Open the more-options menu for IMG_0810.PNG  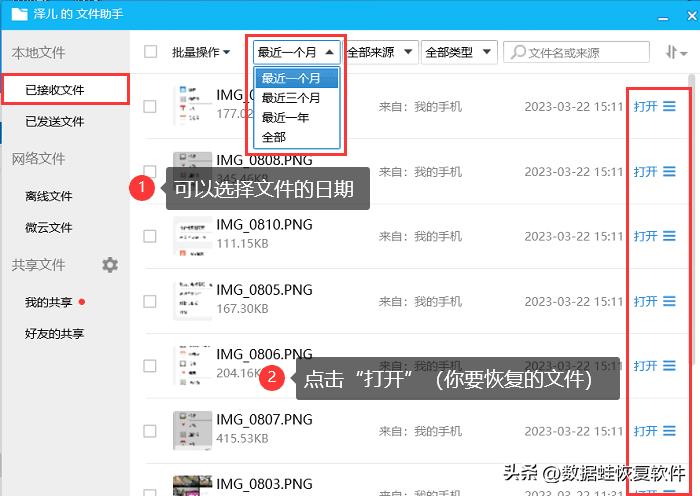[669, 236]
